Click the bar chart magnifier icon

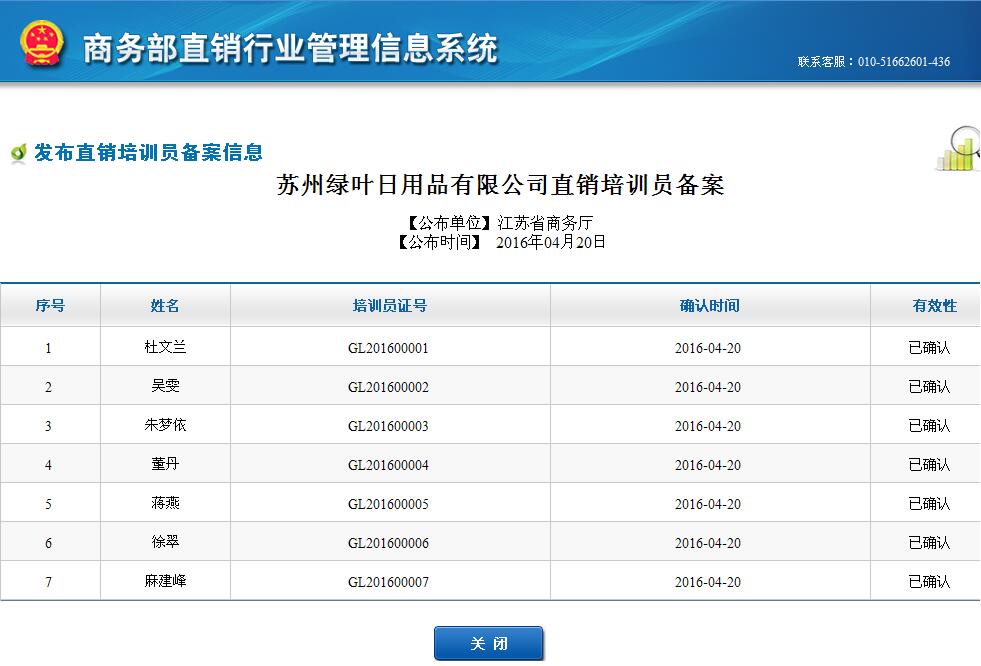[958, 150]
